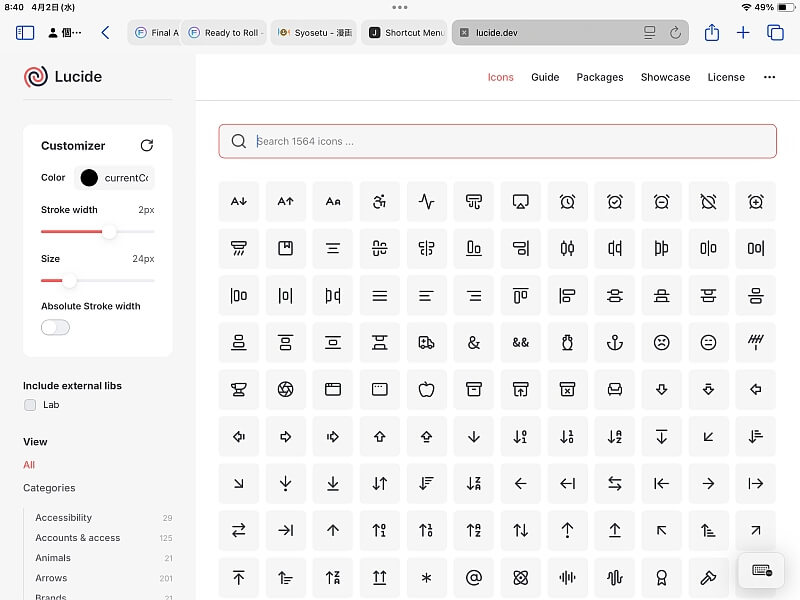Select the airplay icon

(520, 202)
